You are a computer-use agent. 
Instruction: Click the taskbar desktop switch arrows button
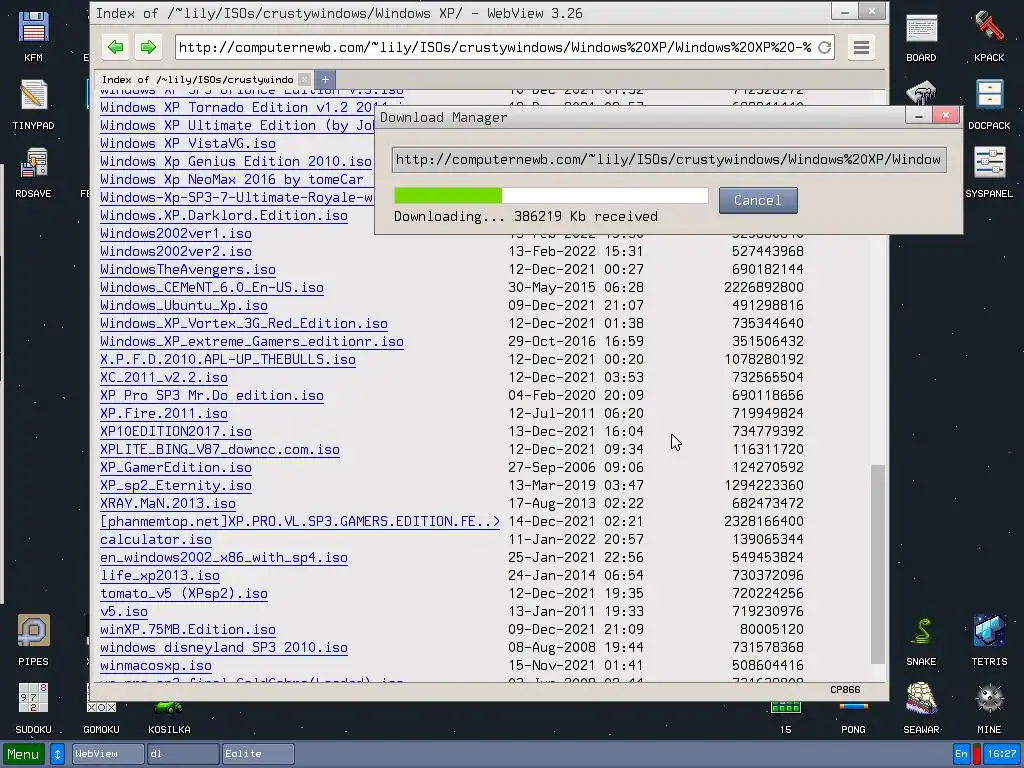click(x=57, y=754)
